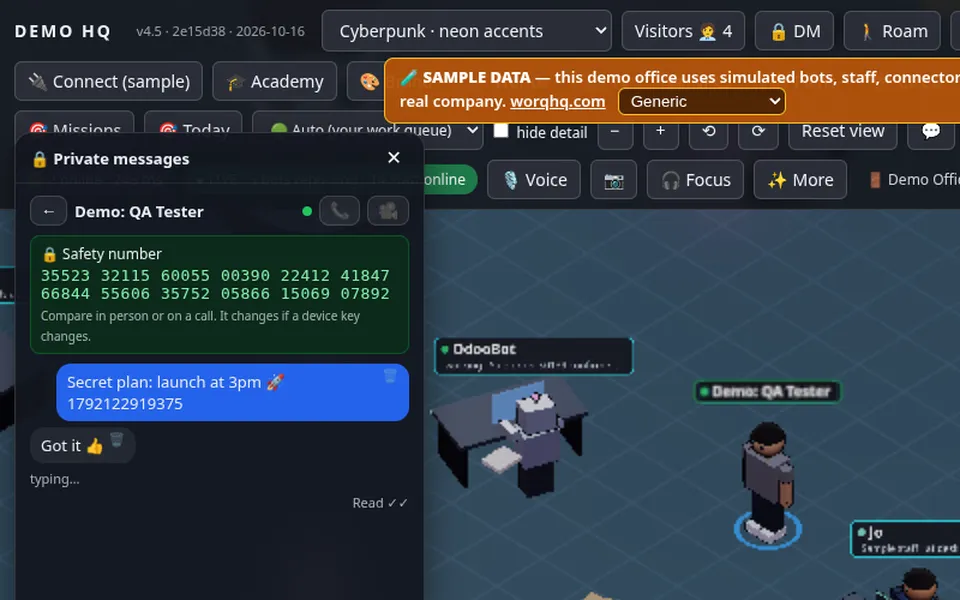Enable Roam mode
Viewport: 960px width, 600px height.
(892, 31)
